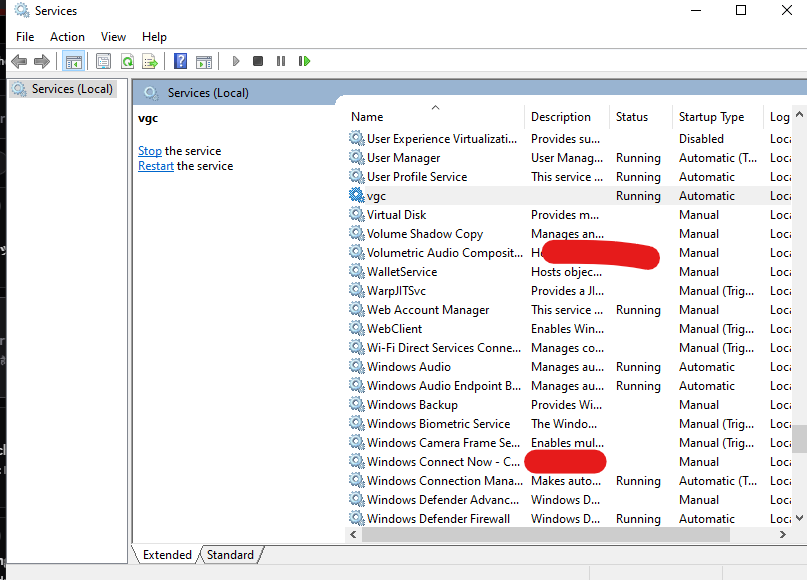Viewport: 807px width, 580px height.
Task: Open the View menu
Action: (x=113, y=37)
